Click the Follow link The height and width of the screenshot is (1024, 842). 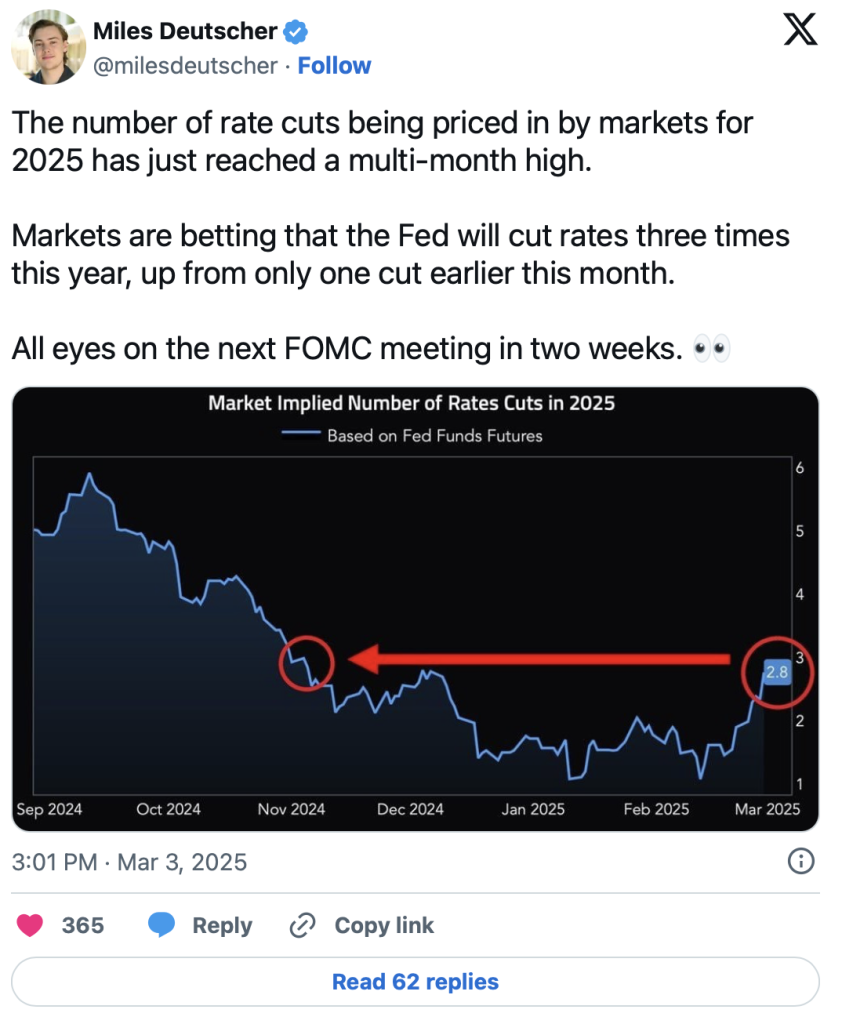coord(334,66)
